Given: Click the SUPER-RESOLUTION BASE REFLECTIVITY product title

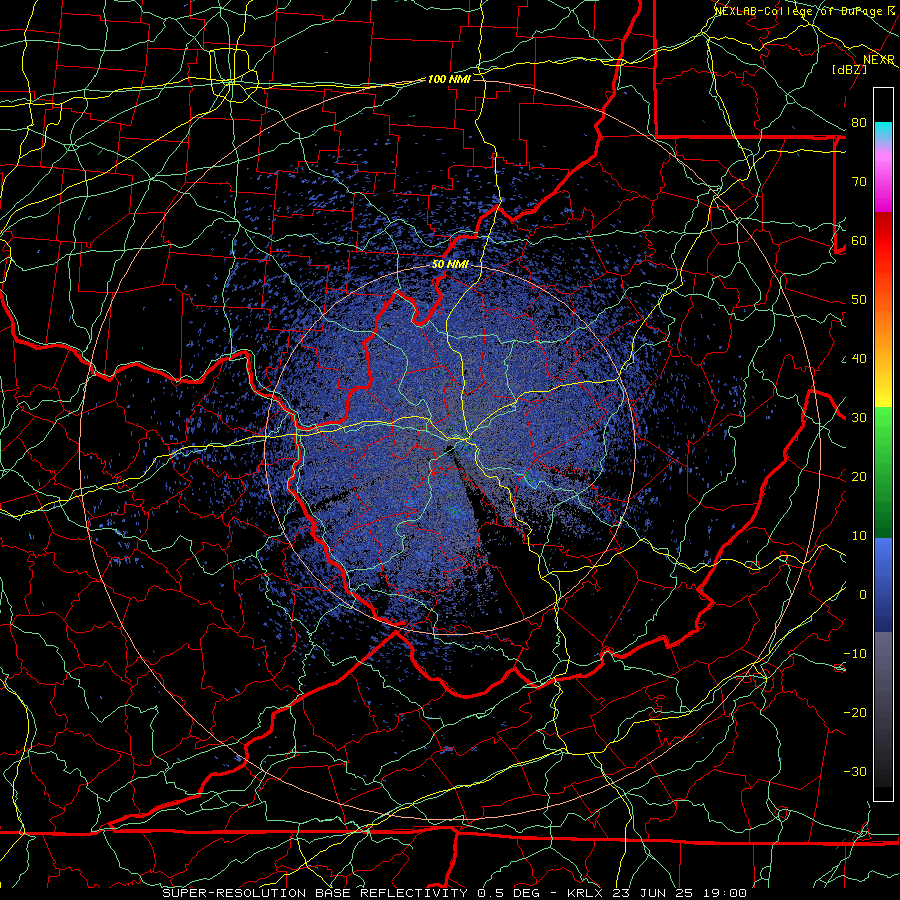Looking at the screenshot, I should click(315, 893).
